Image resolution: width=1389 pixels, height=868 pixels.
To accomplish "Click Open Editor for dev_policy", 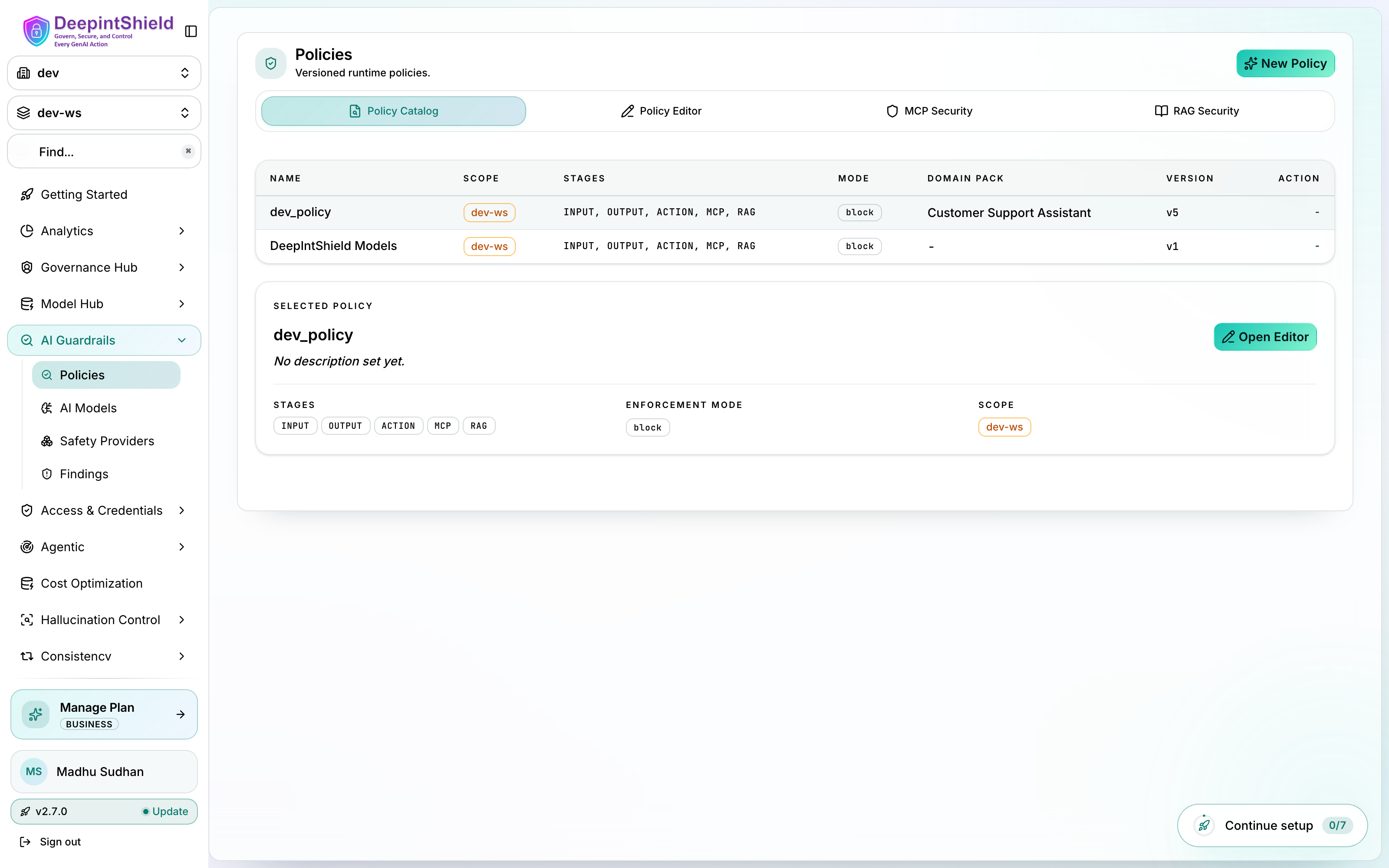I will coord(1265,336).
